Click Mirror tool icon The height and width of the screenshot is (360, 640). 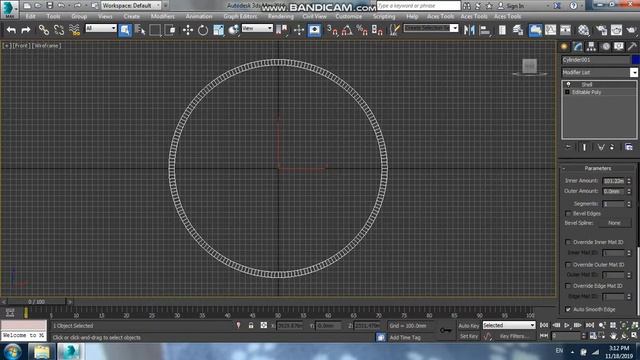[469, 30]
